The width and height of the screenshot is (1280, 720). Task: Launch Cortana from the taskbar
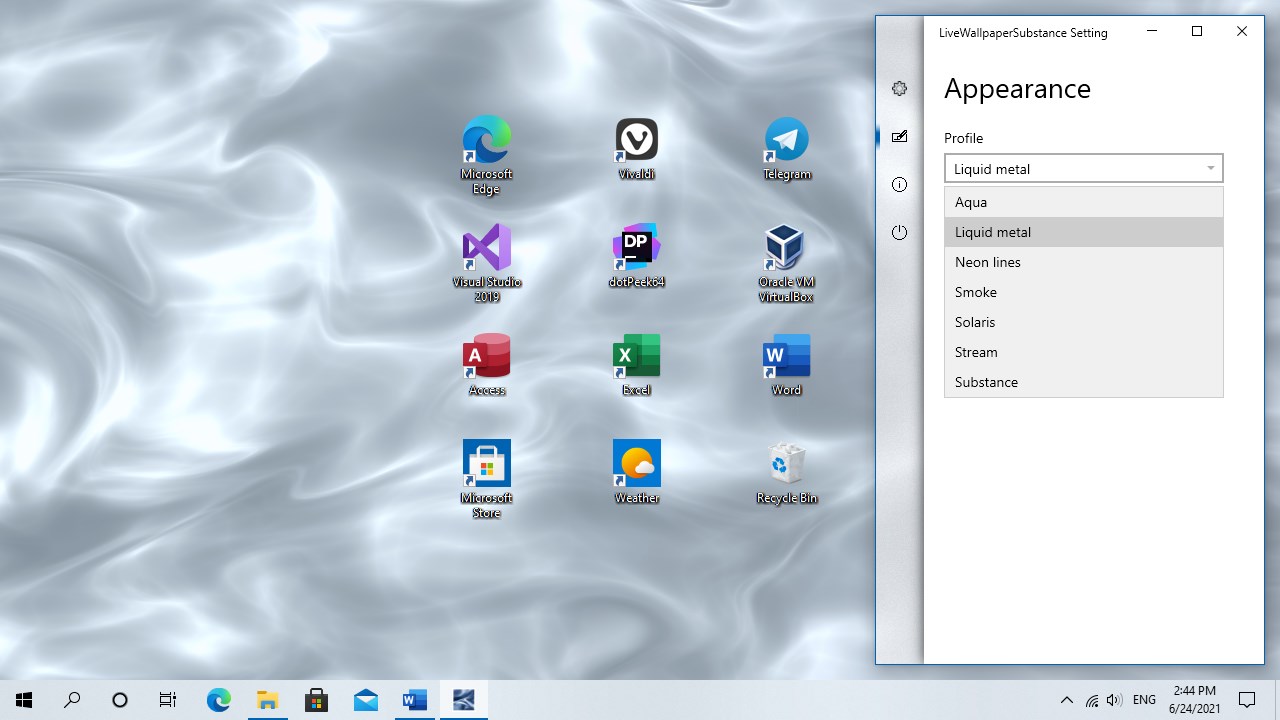pos(120,700)
